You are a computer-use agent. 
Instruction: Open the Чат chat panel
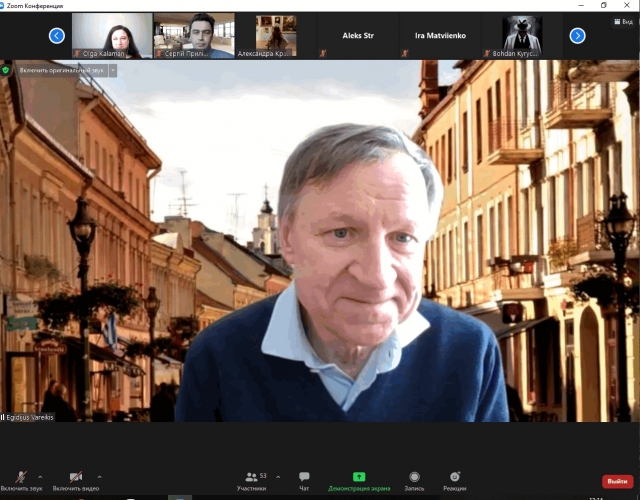coord(304,478)
